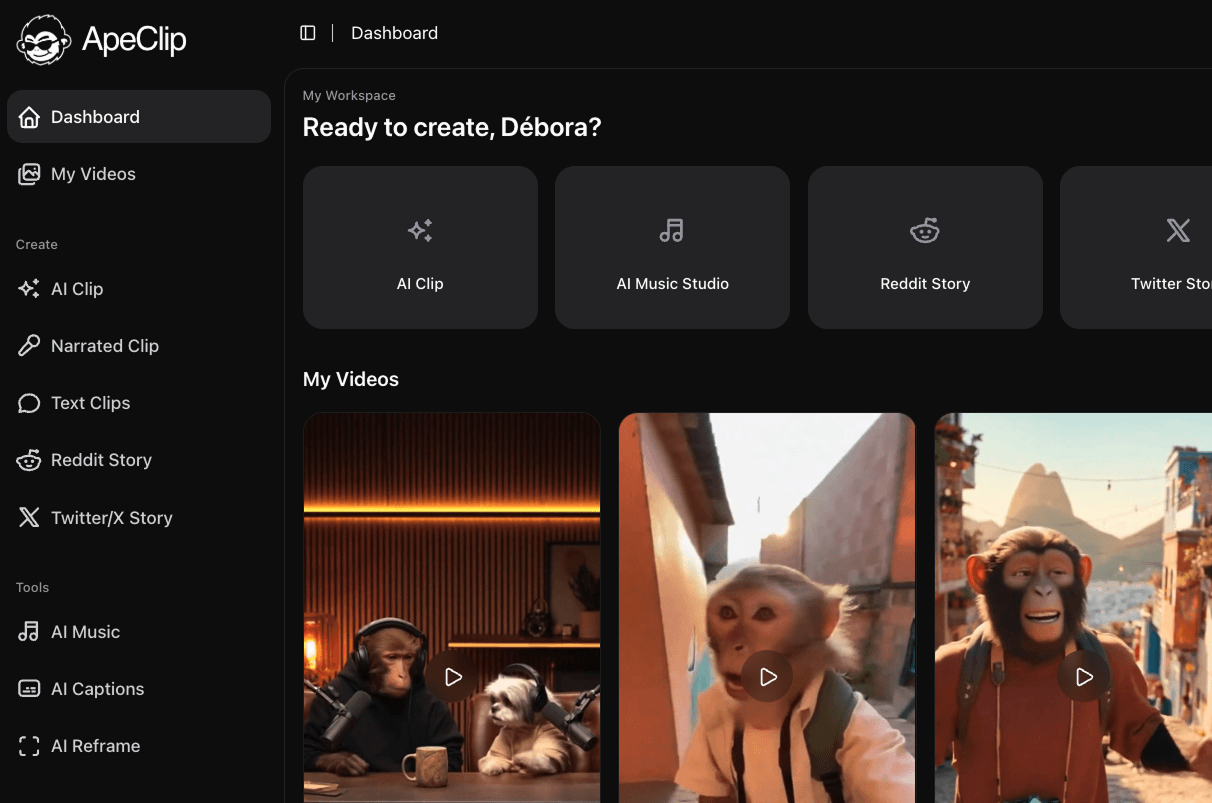This screenshot has width=1212, height=803.
Task: Click the Dashboard breadcrumb at the top
Action: [394, 32]
